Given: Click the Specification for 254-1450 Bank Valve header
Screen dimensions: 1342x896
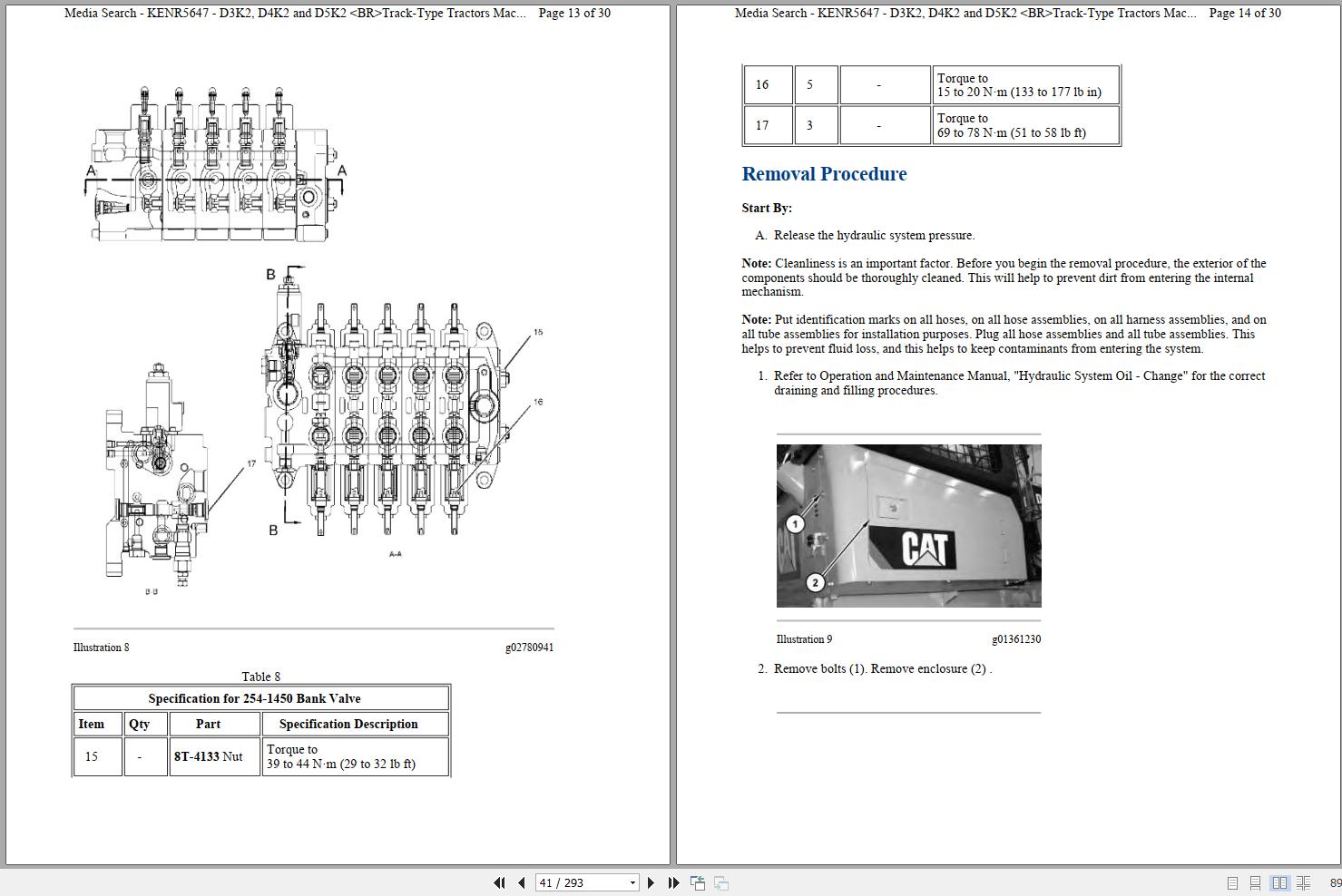Looking at the screenshot, I should coord(260,698).
